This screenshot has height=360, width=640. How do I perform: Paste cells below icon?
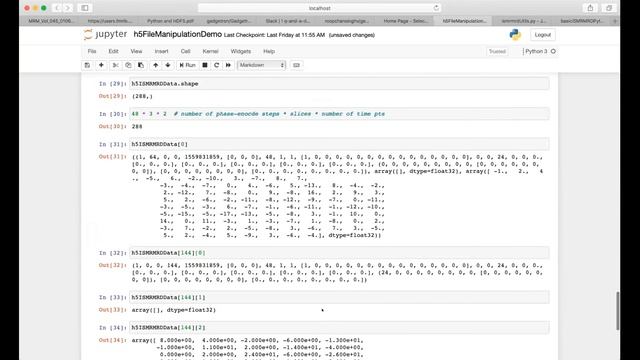pos(141,65)
